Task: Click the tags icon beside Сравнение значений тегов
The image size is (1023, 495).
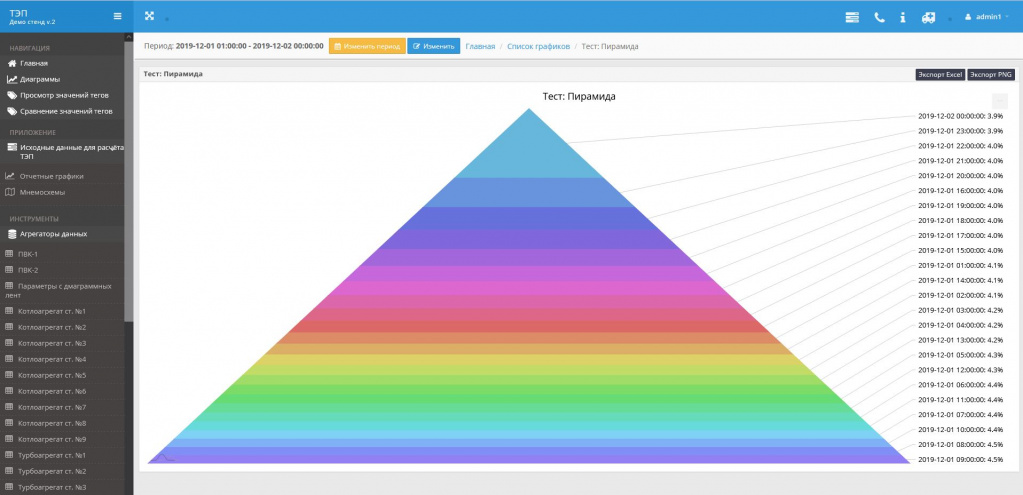Action: click(x=12, y=112)
